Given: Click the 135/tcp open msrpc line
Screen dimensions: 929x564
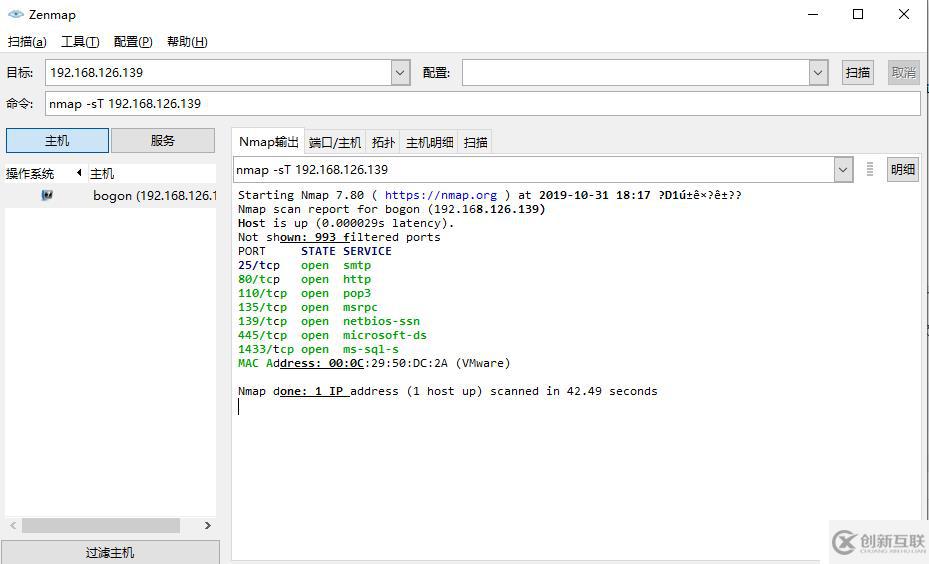Looking at the screenshot, I should [x=307, y=307].
